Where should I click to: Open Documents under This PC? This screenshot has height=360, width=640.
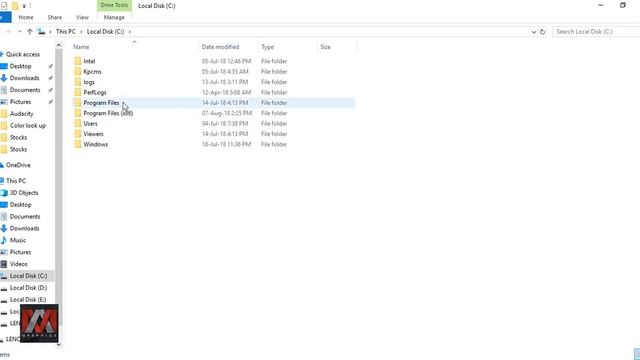25,217
